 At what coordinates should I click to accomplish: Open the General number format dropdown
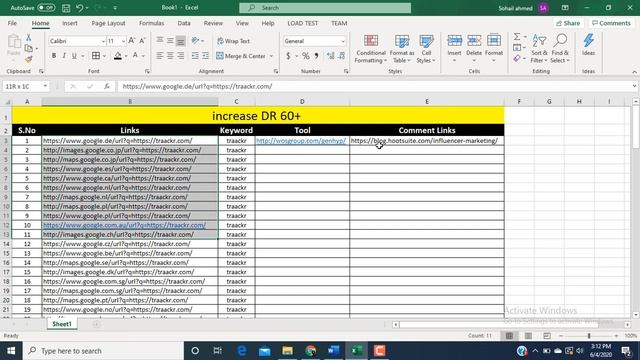(342, 41)
